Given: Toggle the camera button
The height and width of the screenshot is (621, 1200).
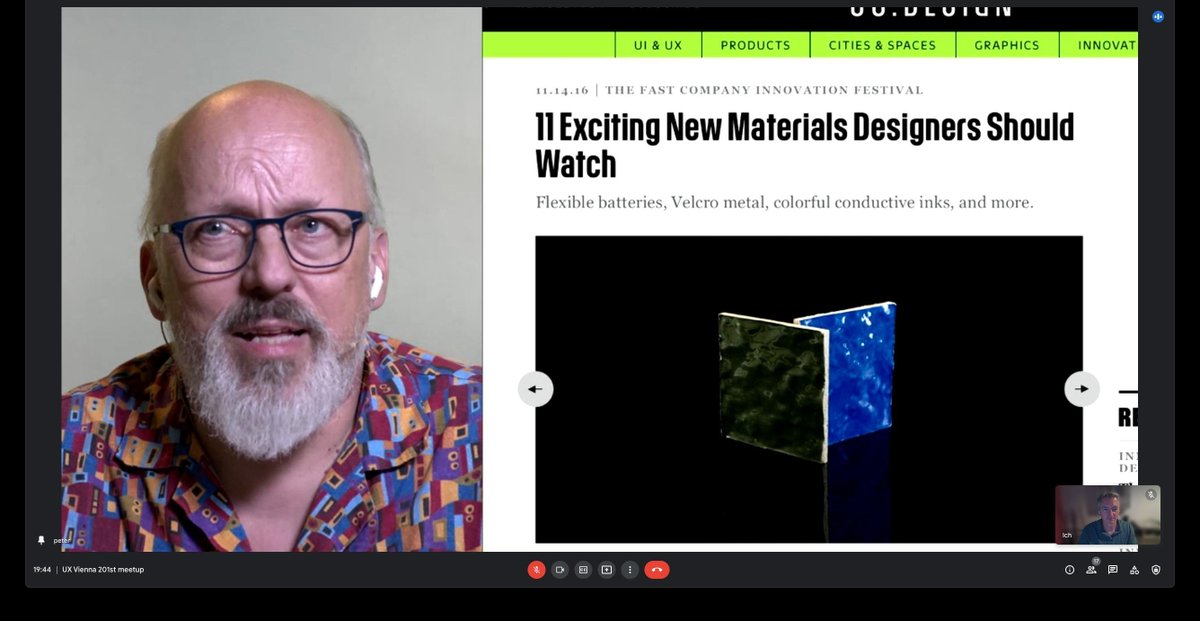Looking at the screenshot, I should (x=560, y=569).
